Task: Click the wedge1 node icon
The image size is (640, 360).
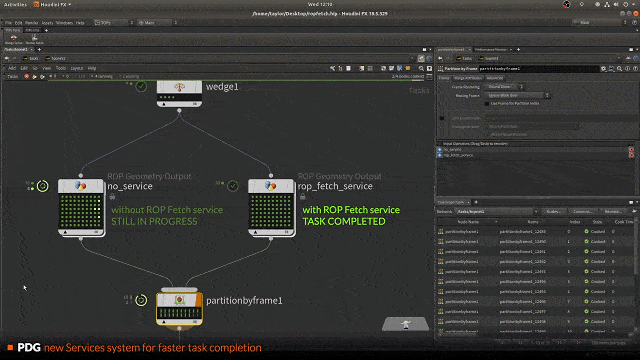Action: pyautogui.click(x=179, y=87)
